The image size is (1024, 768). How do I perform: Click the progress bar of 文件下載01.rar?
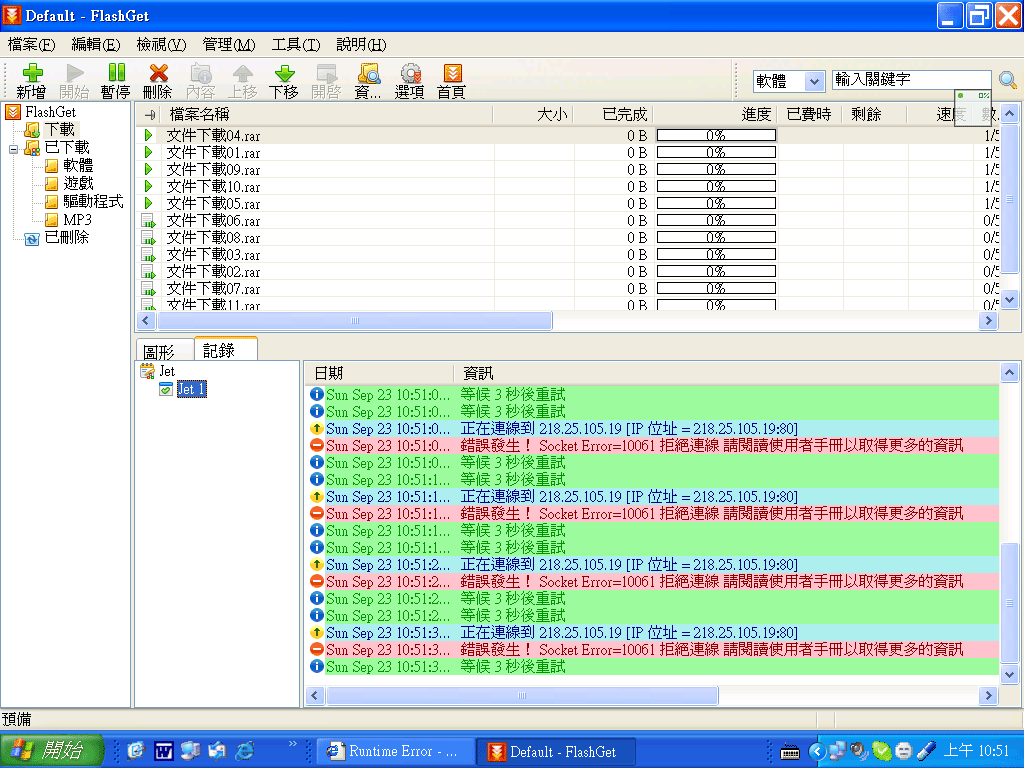pyautogui.click(x=716, y=152)
